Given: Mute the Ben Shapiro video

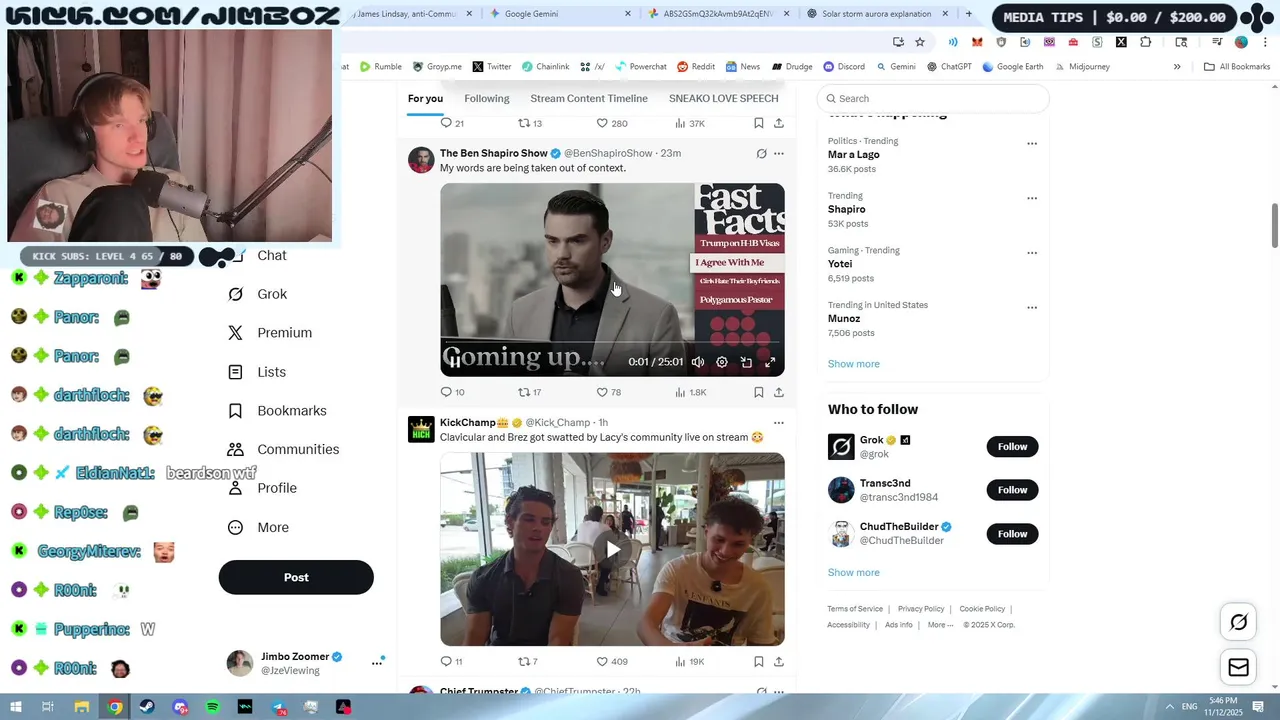Looking at the screenshot, I should tap(698, 362).
